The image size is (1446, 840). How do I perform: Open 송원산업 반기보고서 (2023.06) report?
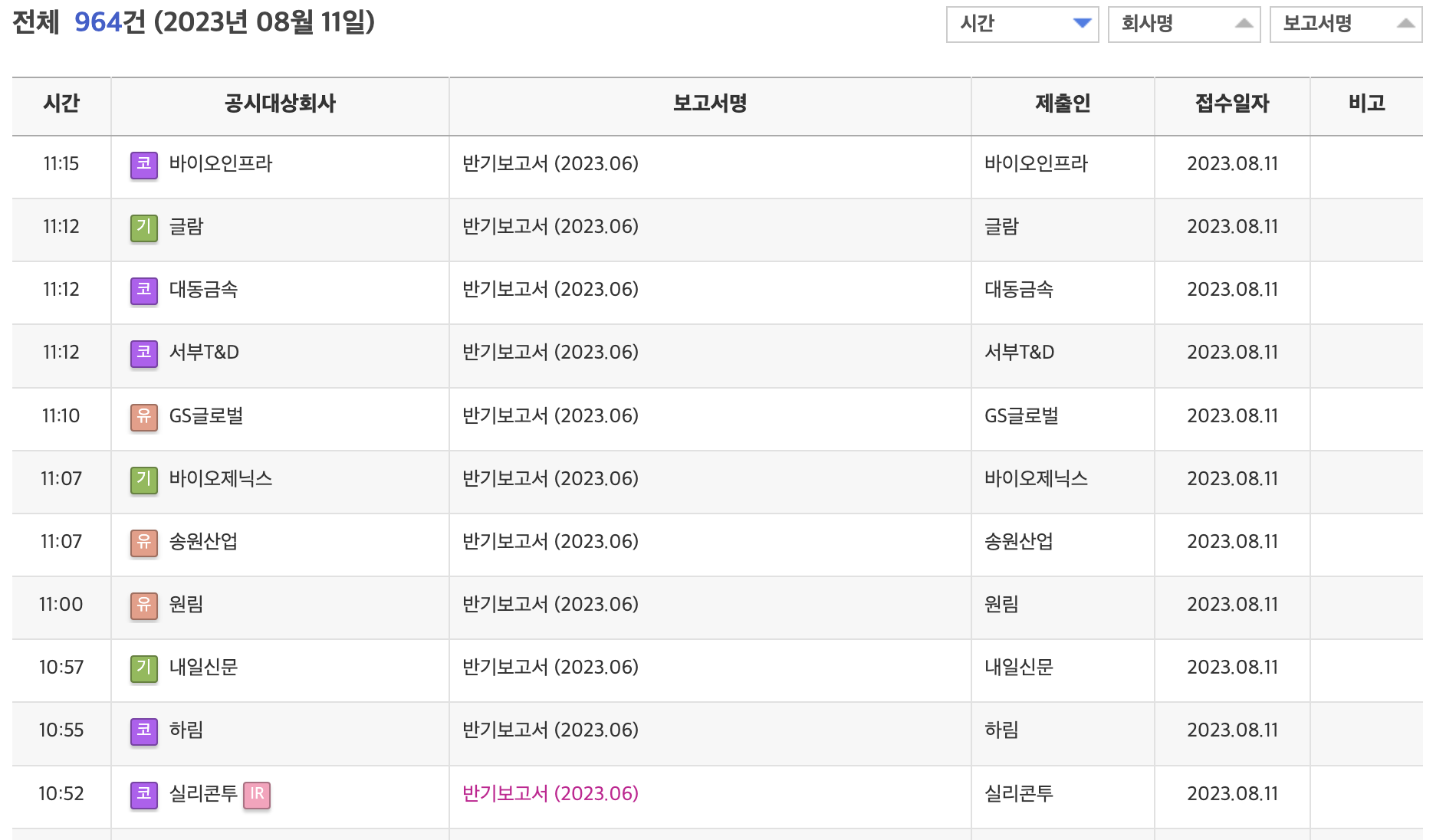(x=550, y=541)
